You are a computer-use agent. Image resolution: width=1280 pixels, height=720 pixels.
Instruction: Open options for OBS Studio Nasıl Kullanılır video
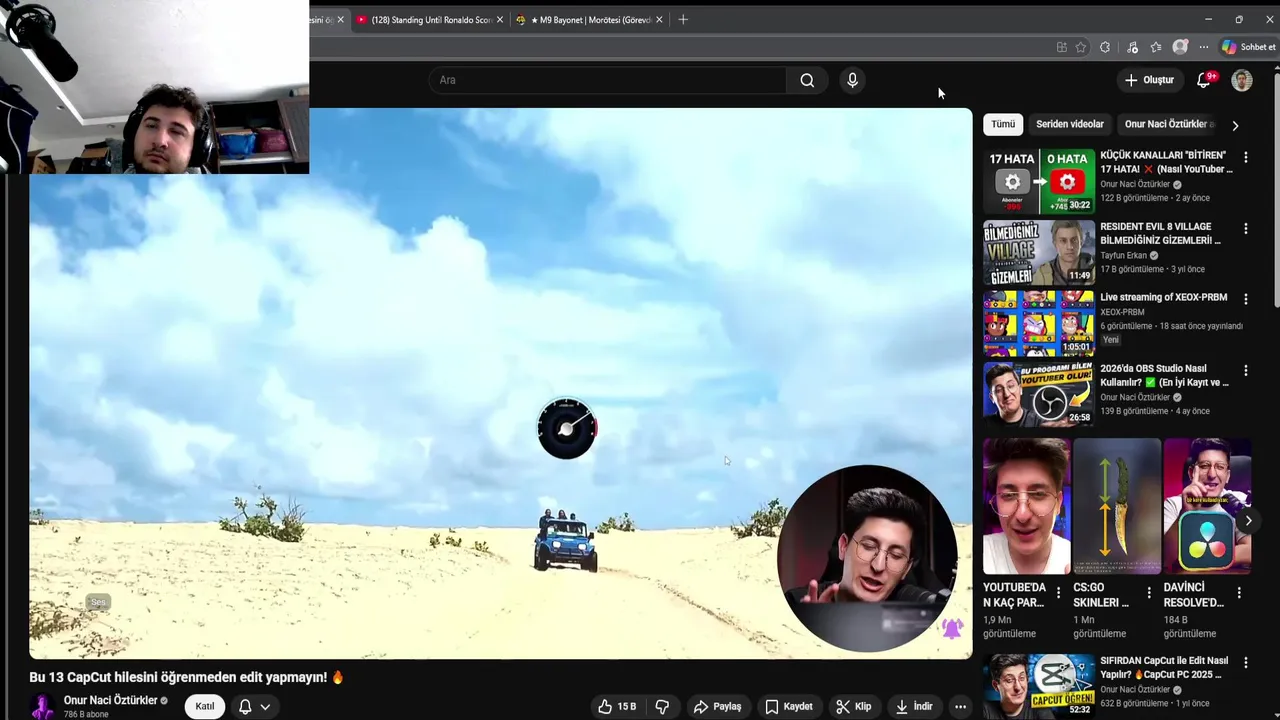coord(1245,370)
